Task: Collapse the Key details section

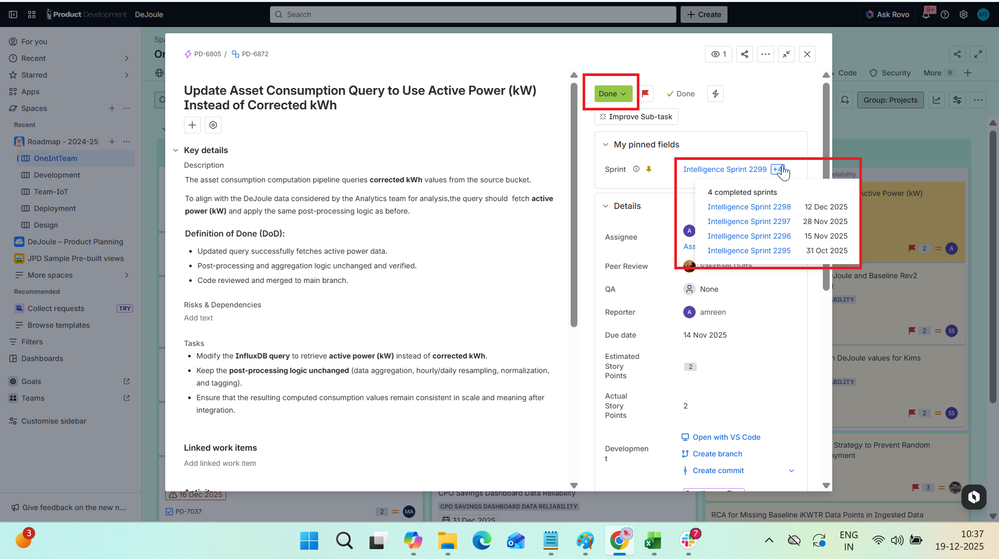Action: [175, 150]
